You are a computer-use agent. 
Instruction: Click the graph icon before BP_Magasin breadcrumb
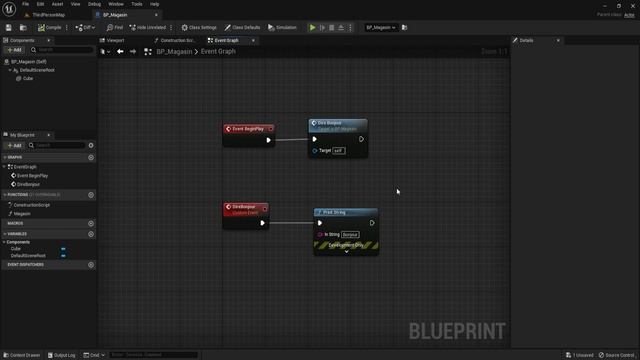click(148, 51)
